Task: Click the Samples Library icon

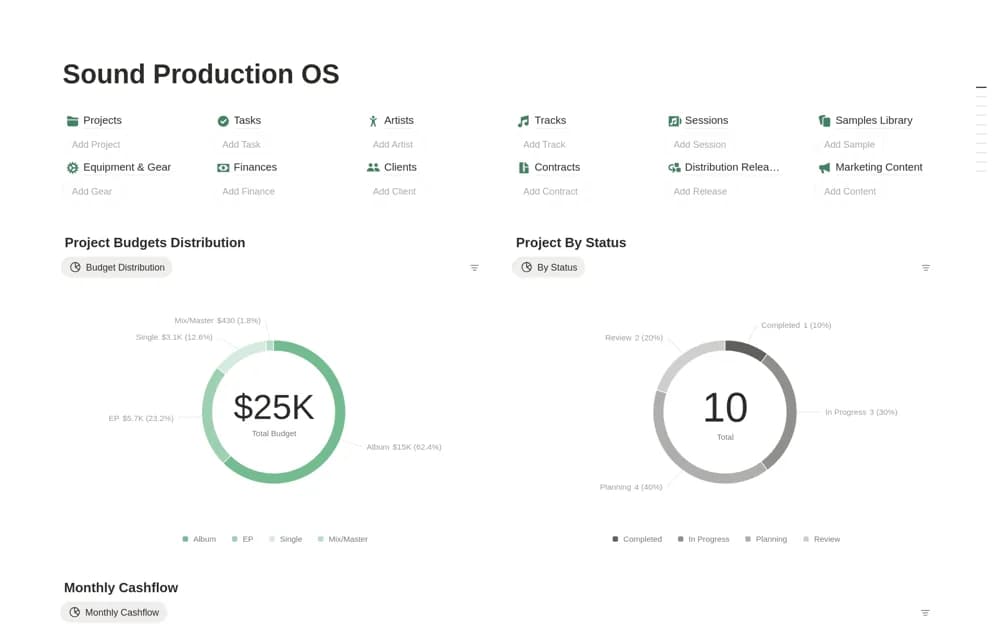Action: coord(825,121)
